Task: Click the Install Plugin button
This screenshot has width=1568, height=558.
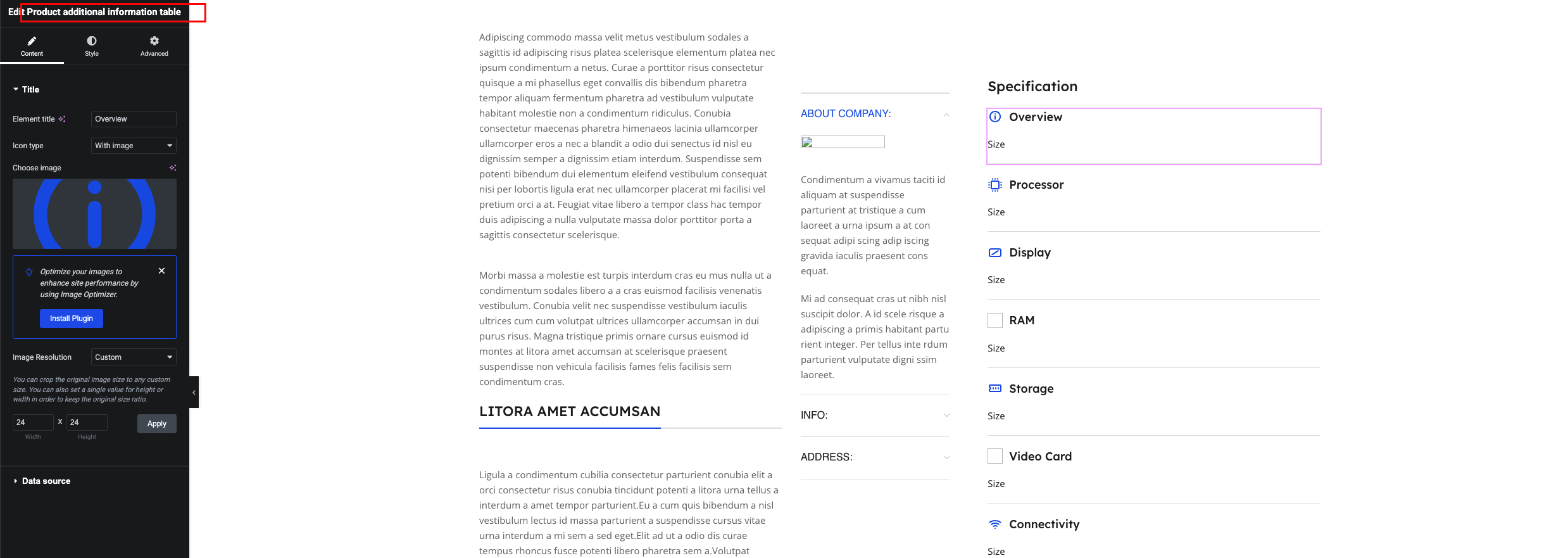Action: [72, 319]
